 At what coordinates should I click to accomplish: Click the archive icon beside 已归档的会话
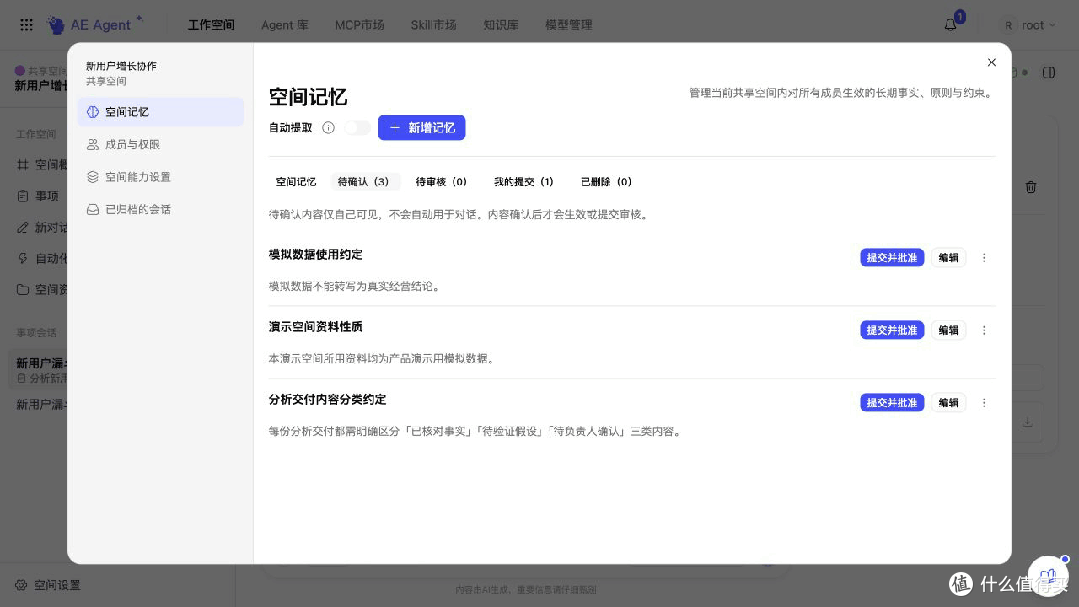coord(93,209)
